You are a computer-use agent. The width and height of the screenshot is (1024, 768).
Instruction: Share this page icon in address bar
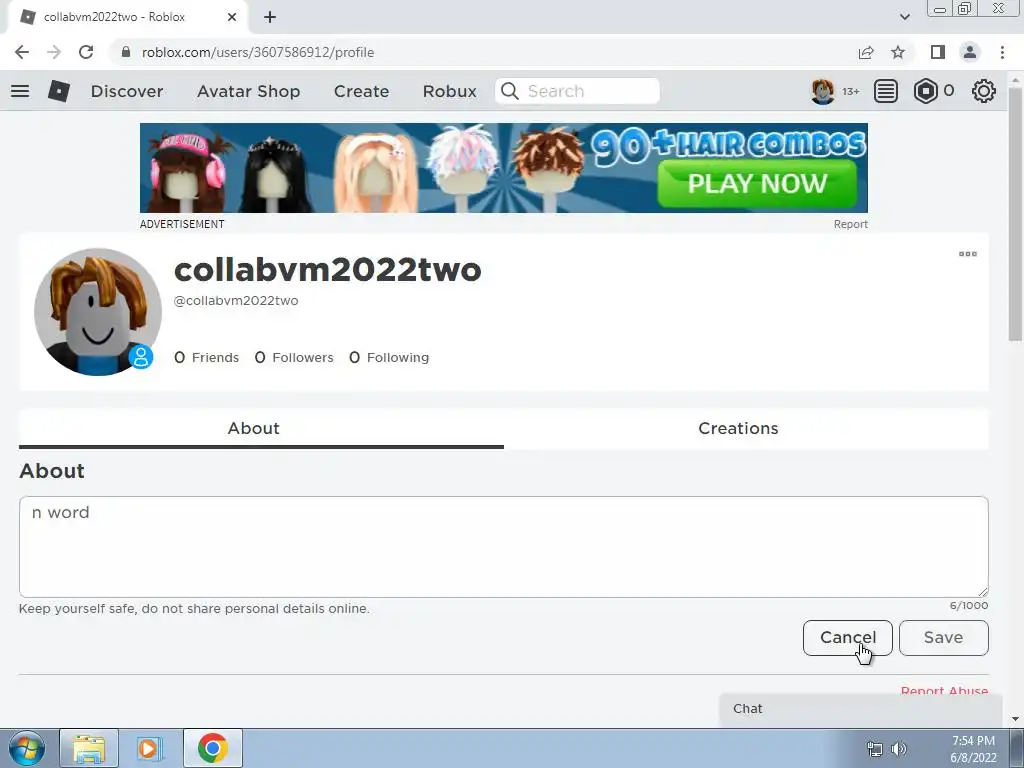[x=866, y=52]
